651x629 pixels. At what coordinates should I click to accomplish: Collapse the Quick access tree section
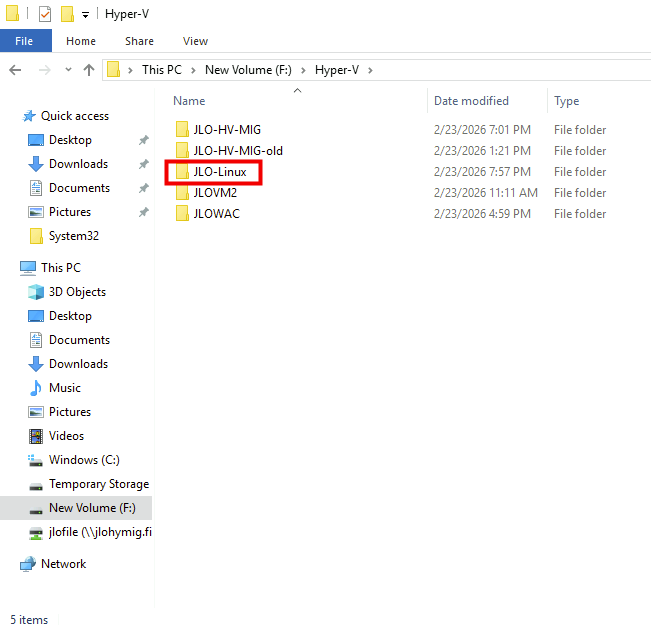[x=11, y=116]
